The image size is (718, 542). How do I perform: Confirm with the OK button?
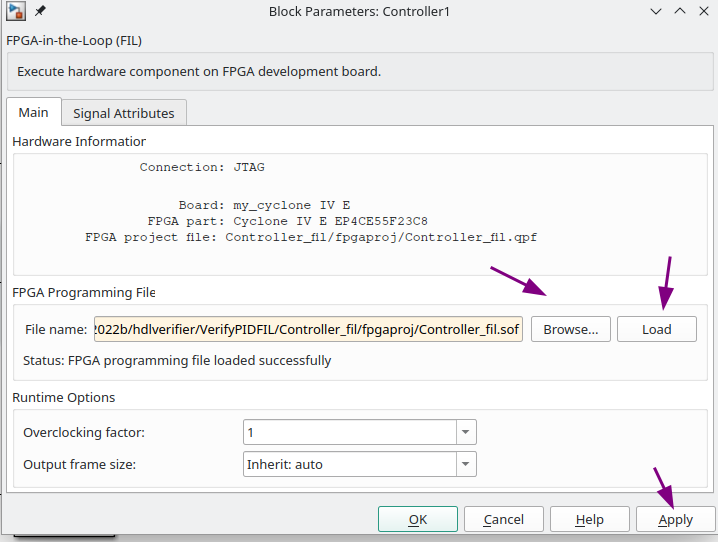[x=418, y=519]
